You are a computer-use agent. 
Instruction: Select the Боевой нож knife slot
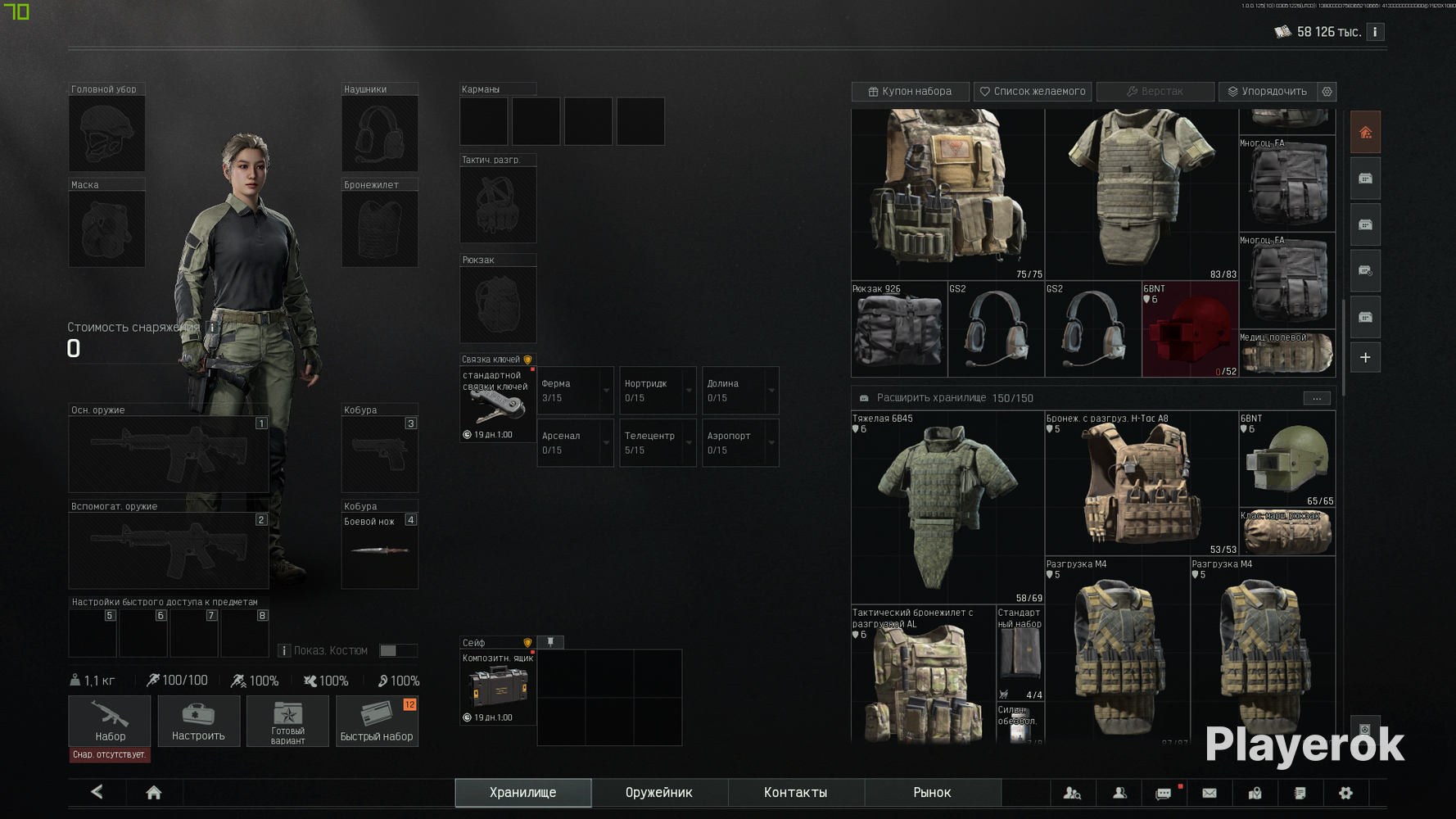point(379,550)
